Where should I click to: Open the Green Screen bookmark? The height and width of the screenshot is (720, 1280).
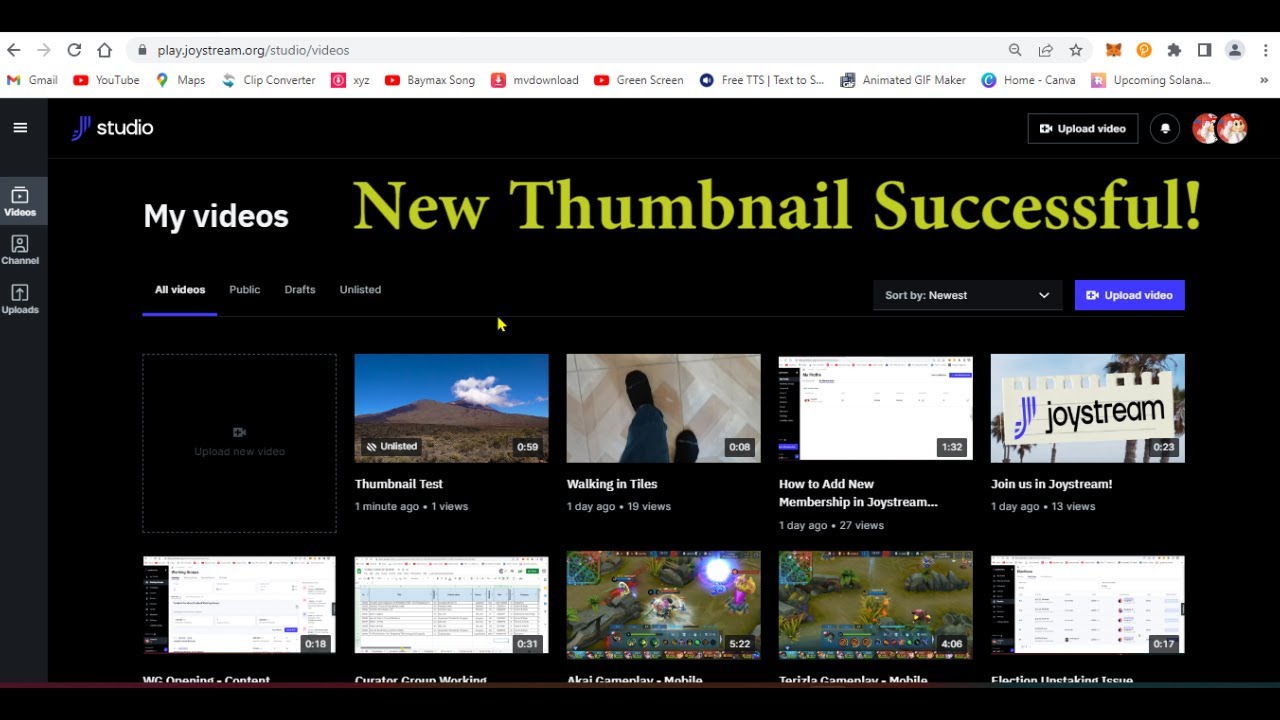pos(639,80)
